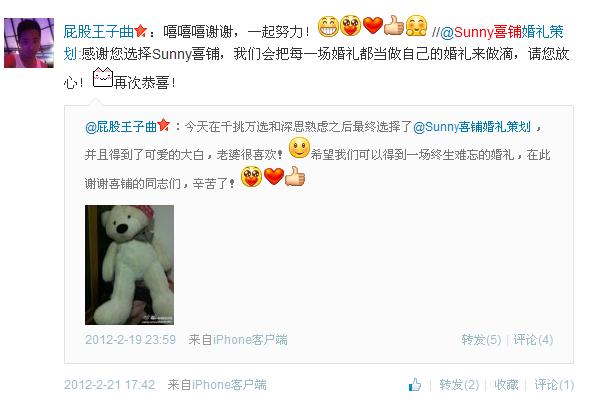The image size is (592, 406).
Task: Open @Sunny喜铺婚礼策划 link in quoted post
Action: click(472, 127)
